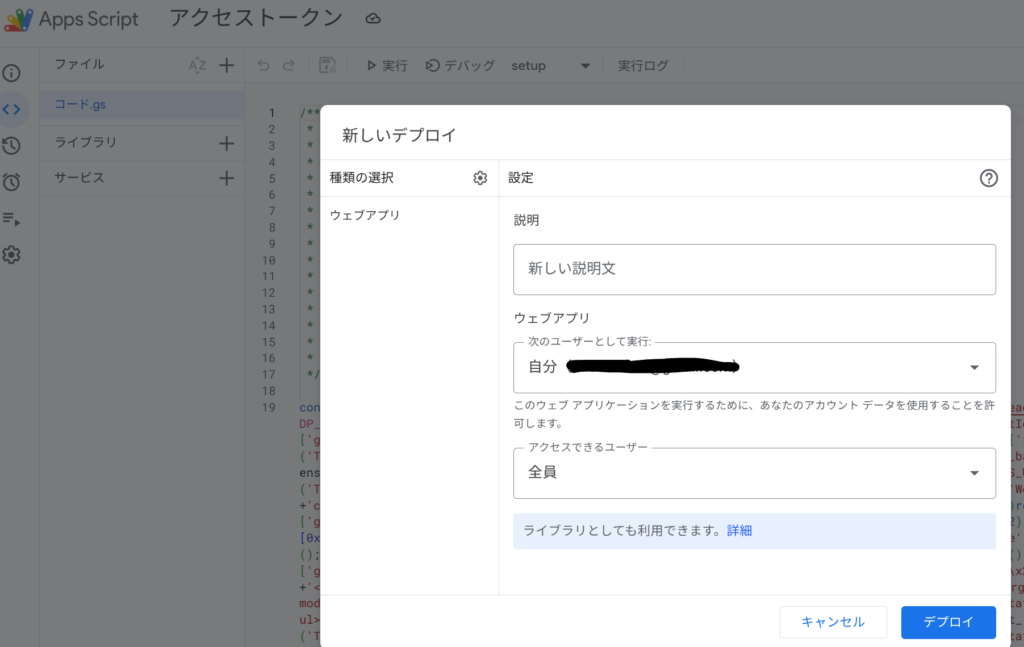Add a service with plus icon

pyautogui.click(x=226, y=178)
